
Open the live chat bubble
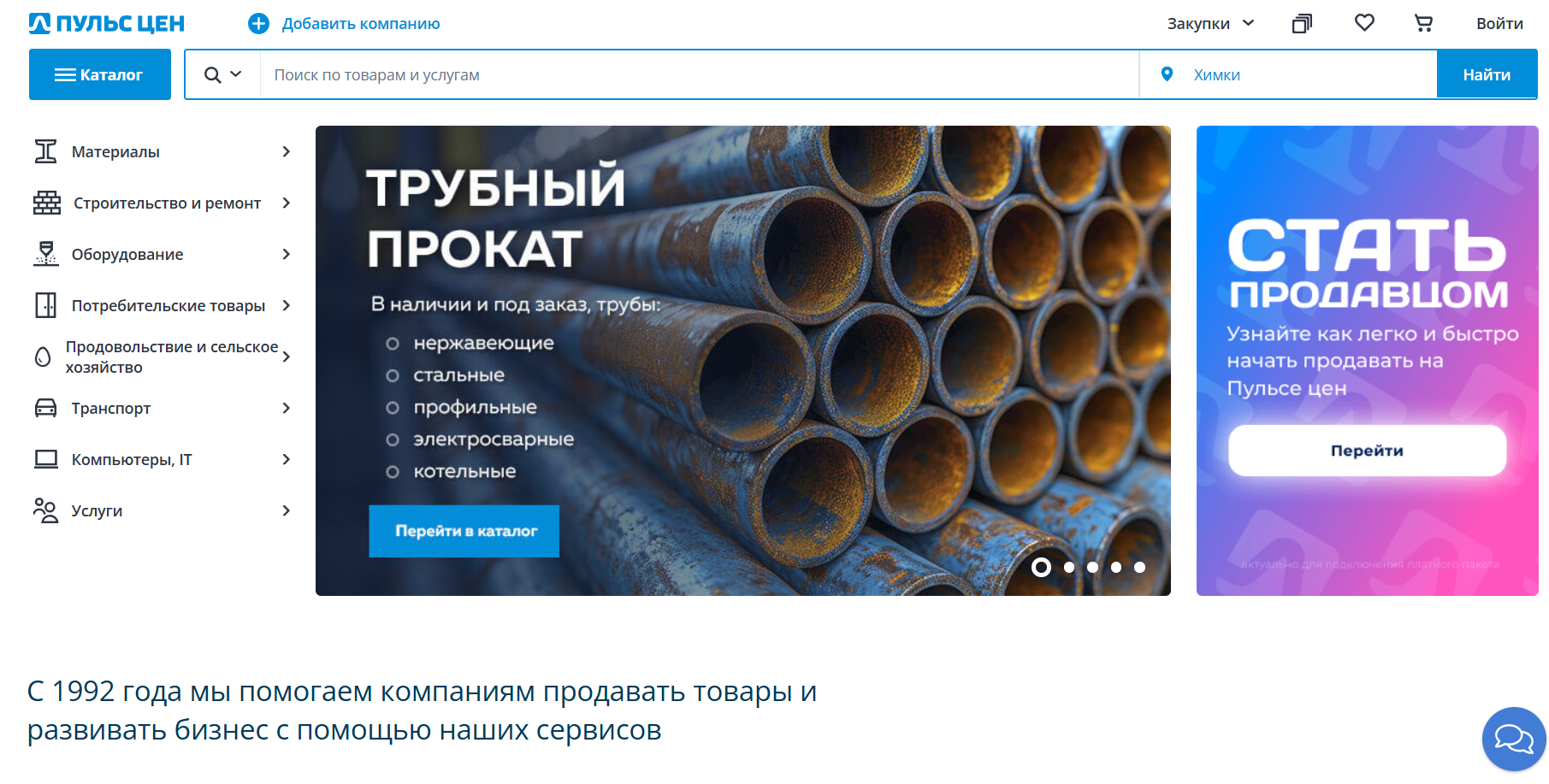click(1513, 739)
